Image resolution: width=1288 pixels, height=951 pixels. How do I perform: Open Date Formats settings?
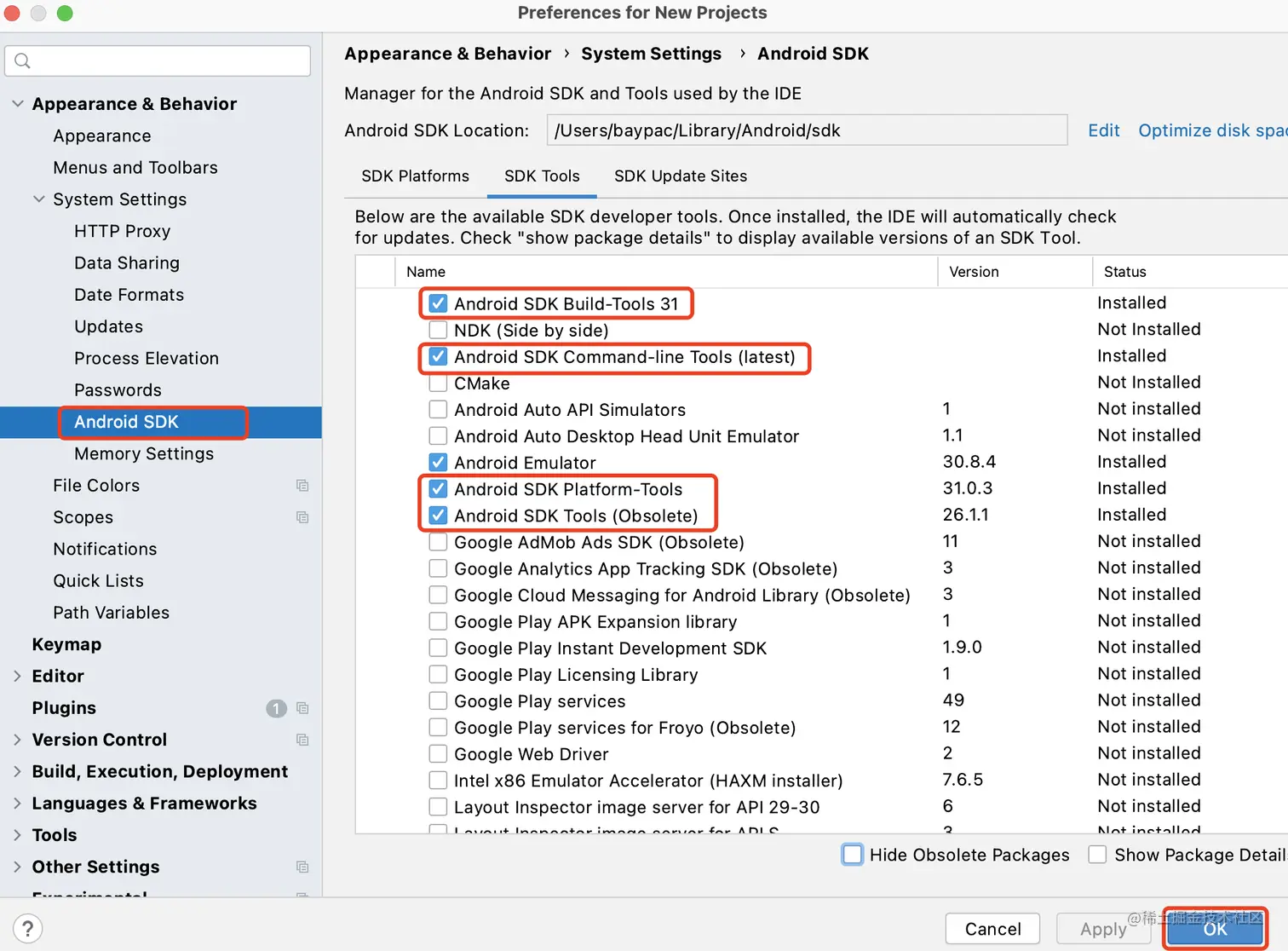coord(129,295)
